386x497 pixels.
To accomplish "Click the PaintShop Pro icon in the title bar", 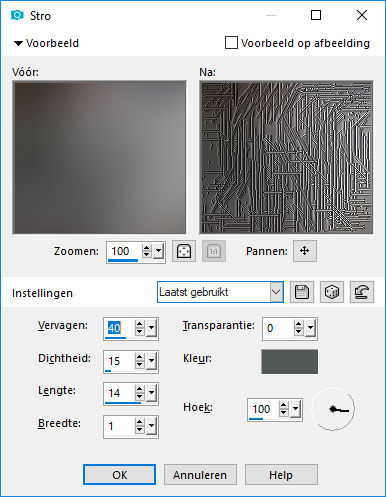I will coord(17,15).
